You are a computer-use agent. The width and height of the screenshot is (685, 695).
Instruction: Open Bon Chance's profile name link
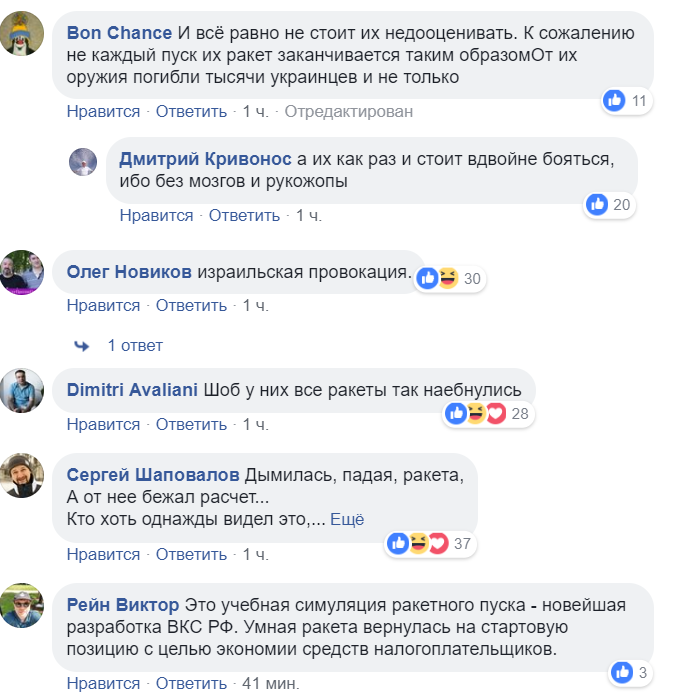tap(119, 33)
